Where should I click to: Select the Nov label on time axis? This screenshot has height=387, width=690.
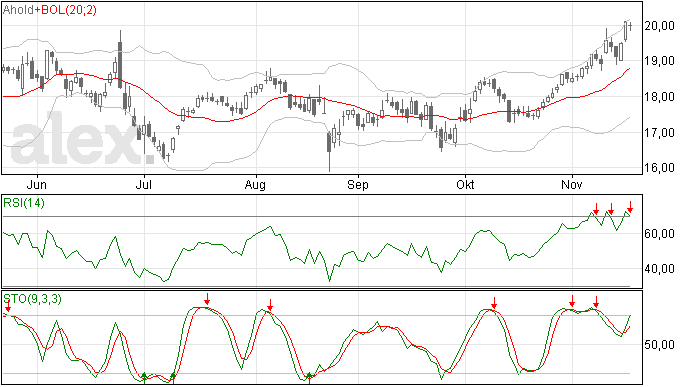point(572,184)
